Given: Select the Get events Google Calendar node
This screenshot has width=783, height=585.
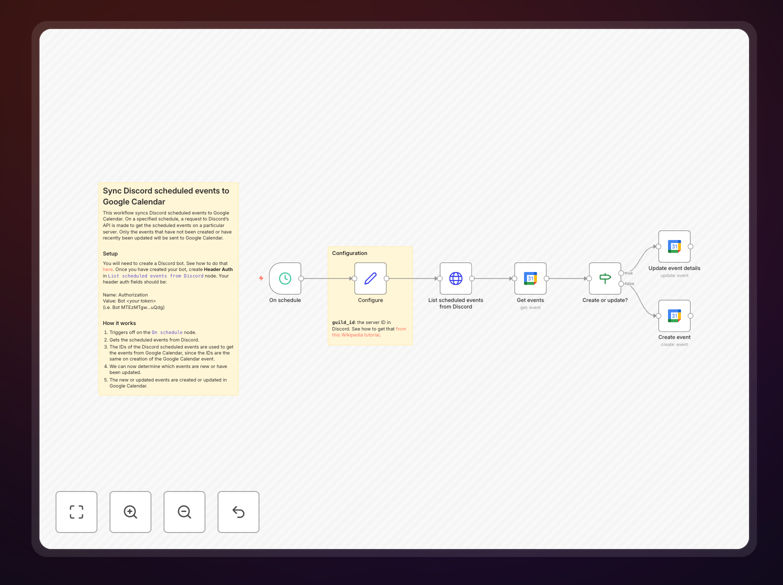Looking at the screenshot, I should coord(530,278).
